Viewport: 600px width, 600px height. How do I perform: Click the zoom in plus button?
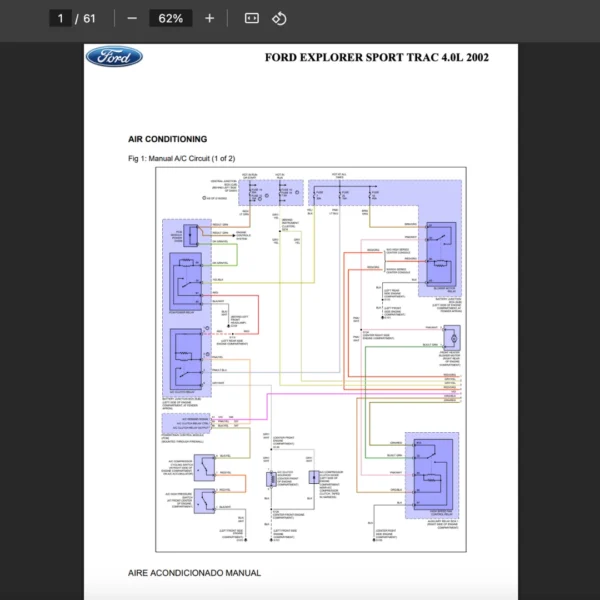click(209, 18)
